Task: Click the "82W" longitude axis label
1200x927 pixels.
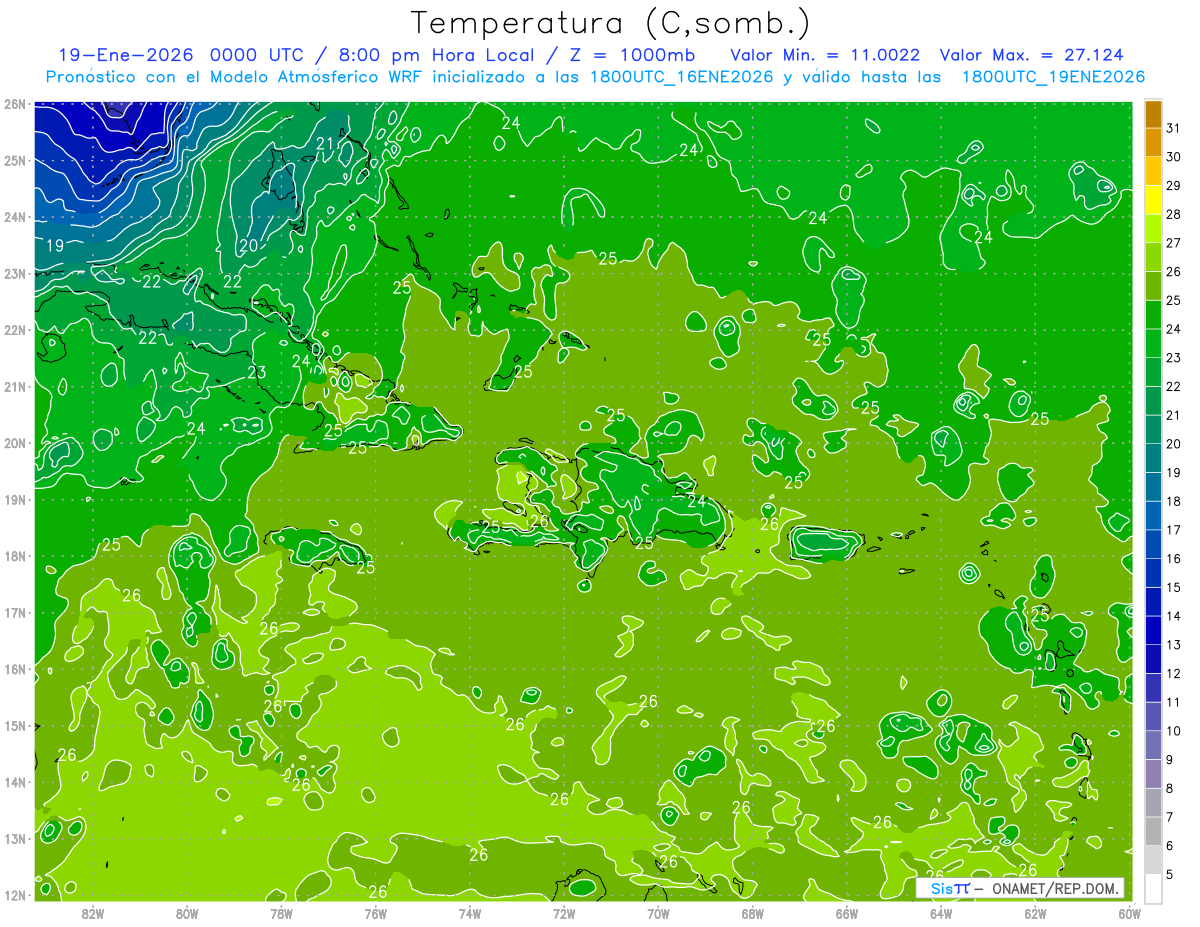Action: pyautogui.click(x=93, y=913)
